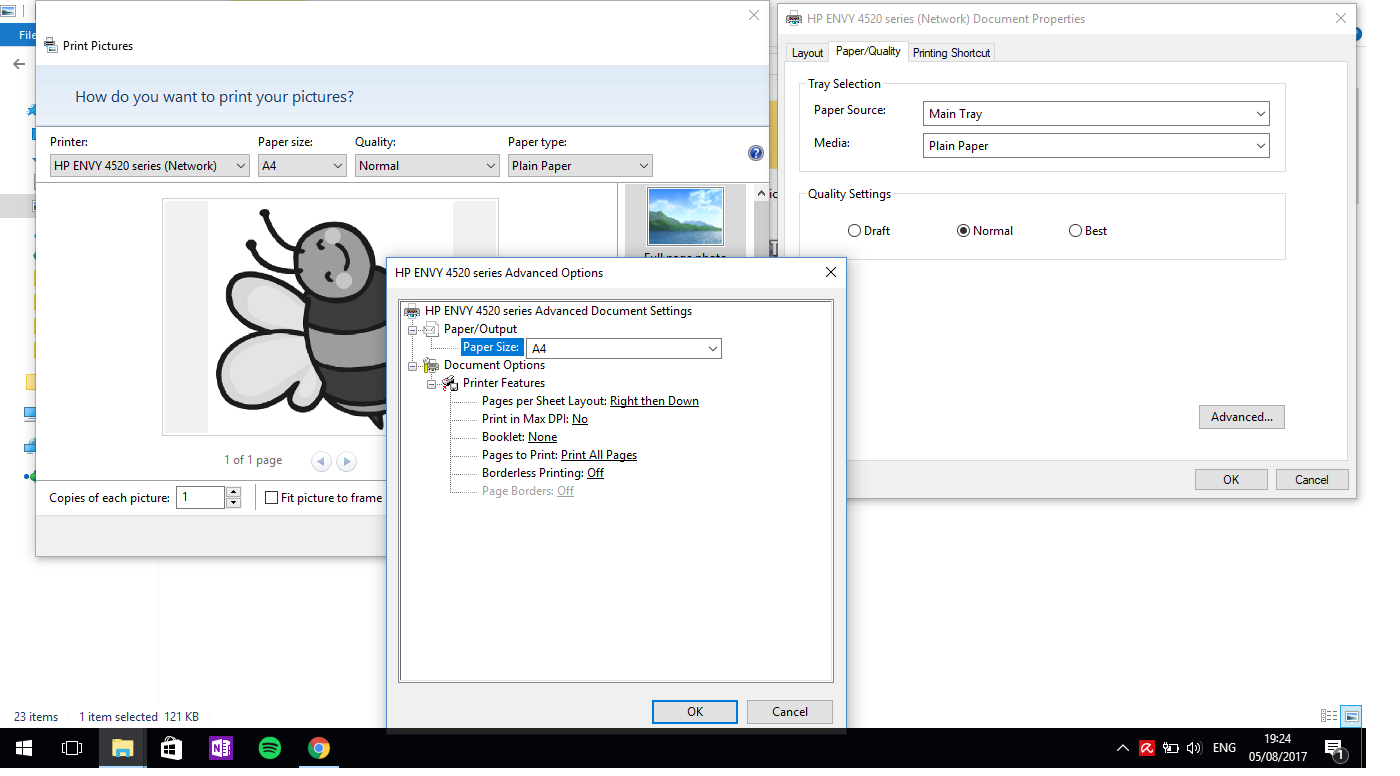This screenshot has width=1400, height=776.
Task: Select Draft quality radio button
Action: [x=854, y=231]
